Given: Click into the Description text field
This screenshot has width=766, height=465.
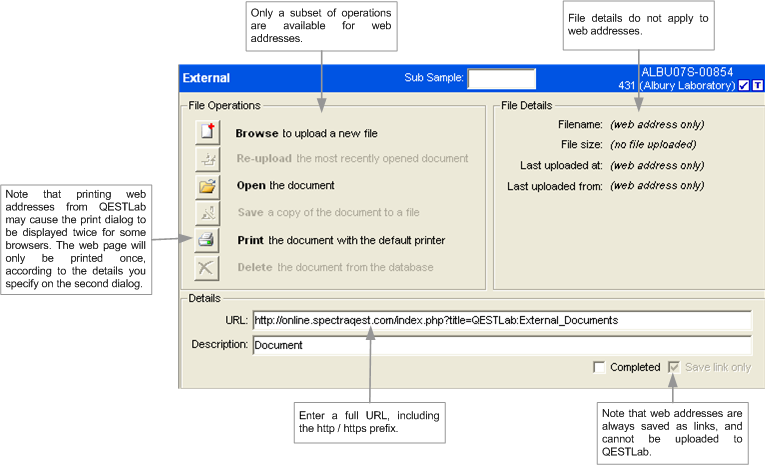Looking at the screenshot, I should [501, 345].
